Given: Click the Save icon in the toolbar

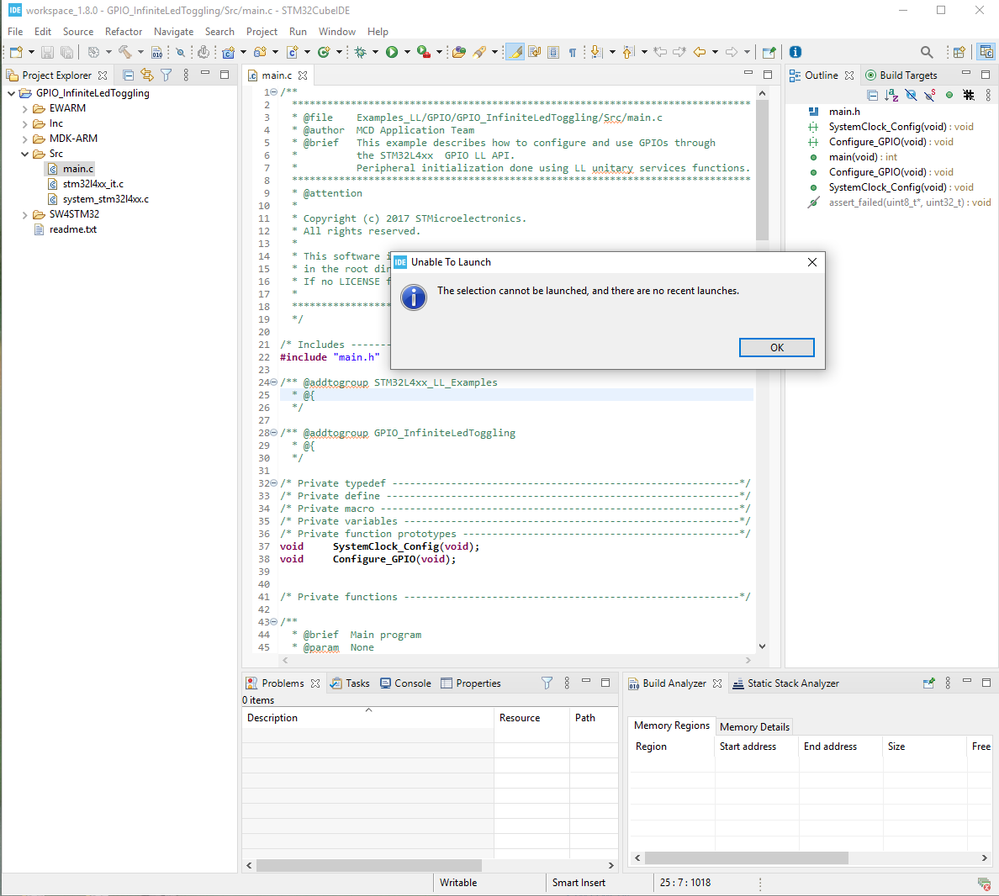Looking at the screenshot, I should click(x=47, y=52).
